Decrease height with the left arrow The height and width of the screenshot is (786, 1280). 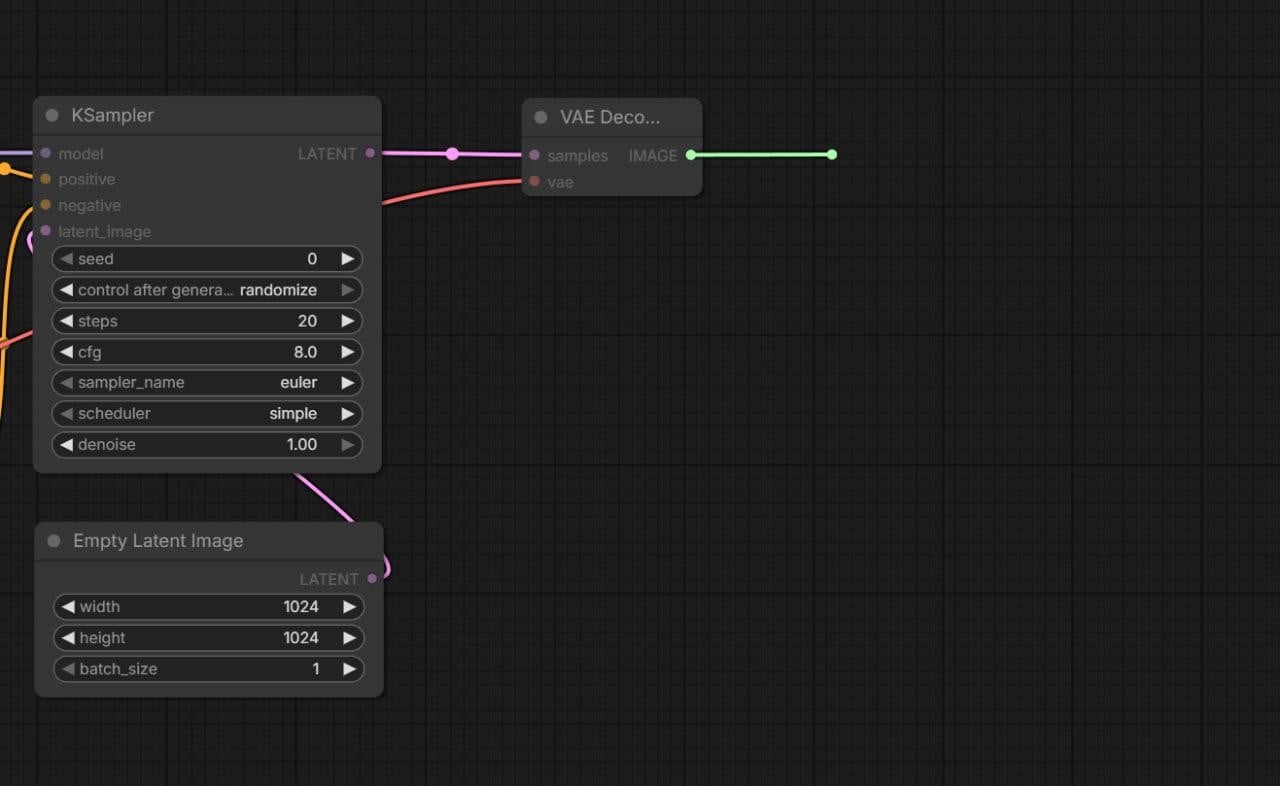click(68, 638)
